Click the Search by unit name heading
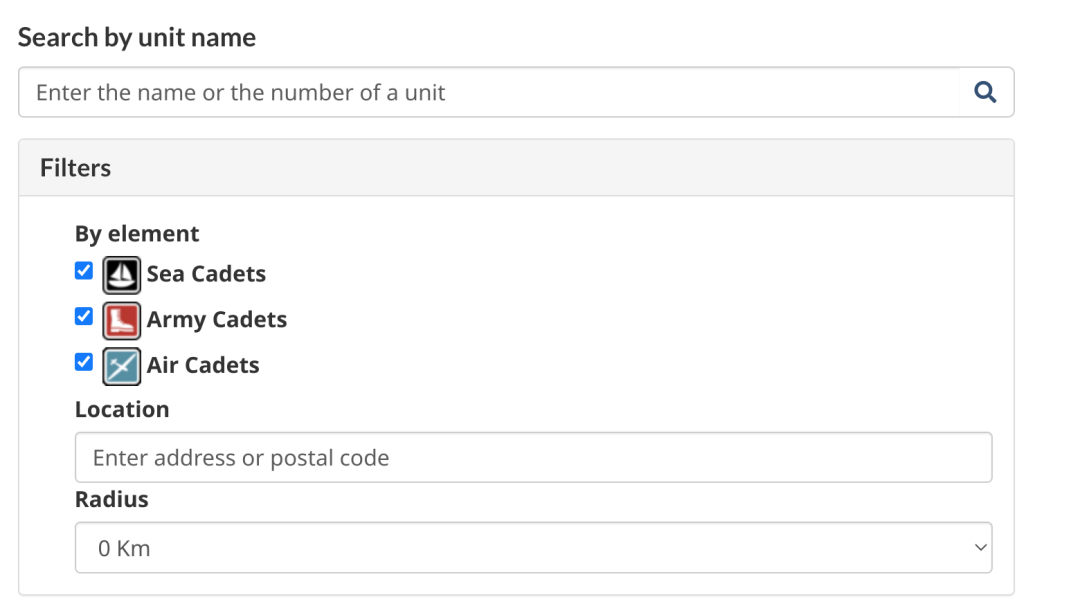1080x606 pixels. (137, 38)
